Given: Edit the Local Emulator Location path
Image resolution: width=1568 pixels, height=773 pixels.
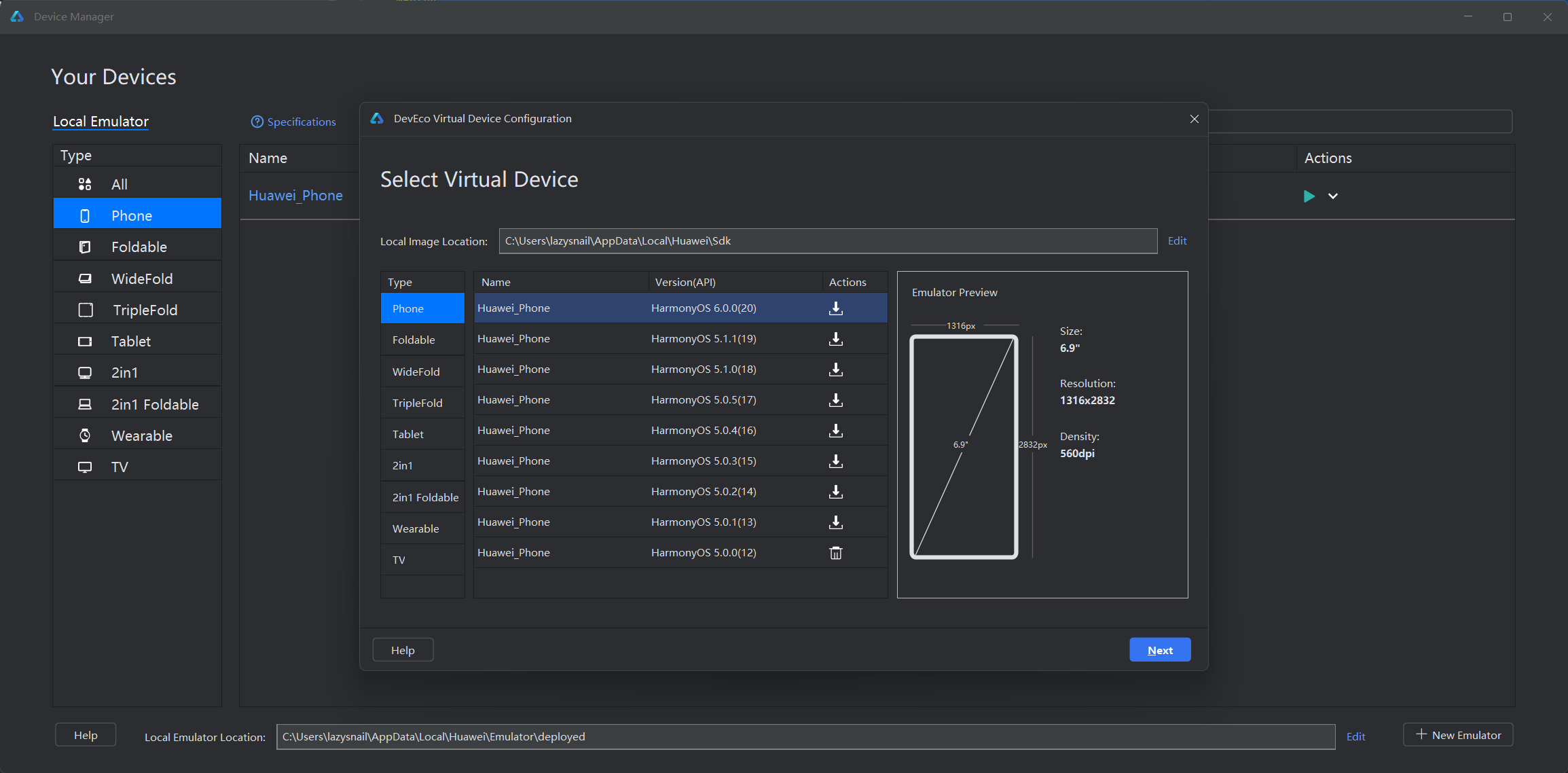Looking at the screenshot, I should pos(1355,736).
